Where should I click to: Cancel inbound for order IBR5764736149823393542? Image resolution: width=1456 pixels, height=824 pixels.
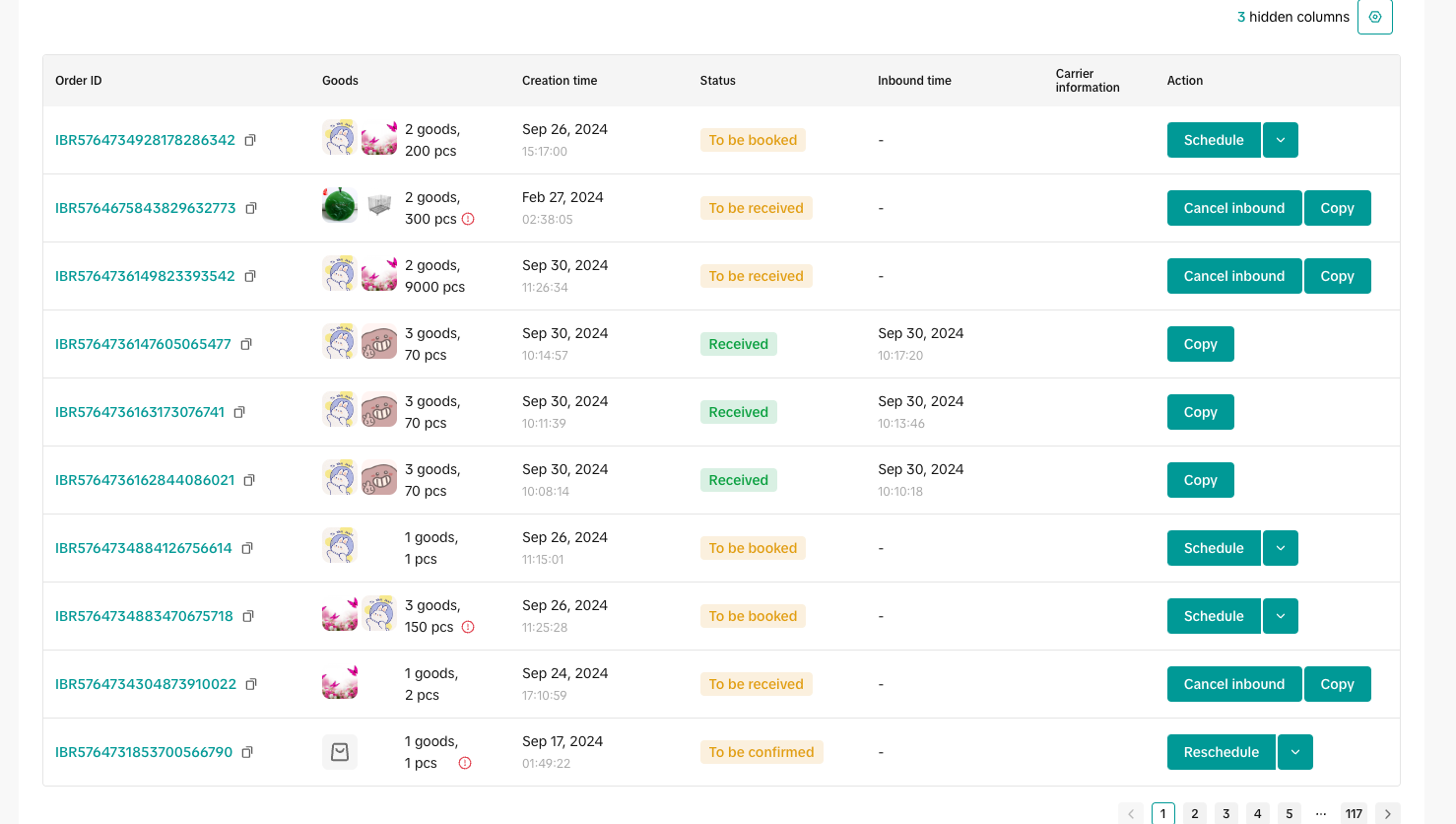(1233, 276)
